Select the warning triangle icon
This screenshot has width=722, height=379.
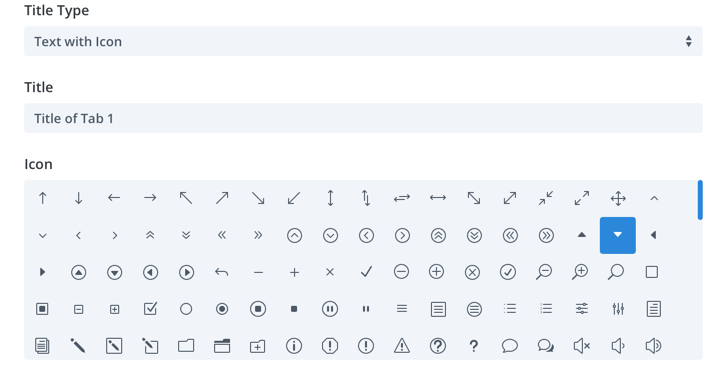coord(402,346)
